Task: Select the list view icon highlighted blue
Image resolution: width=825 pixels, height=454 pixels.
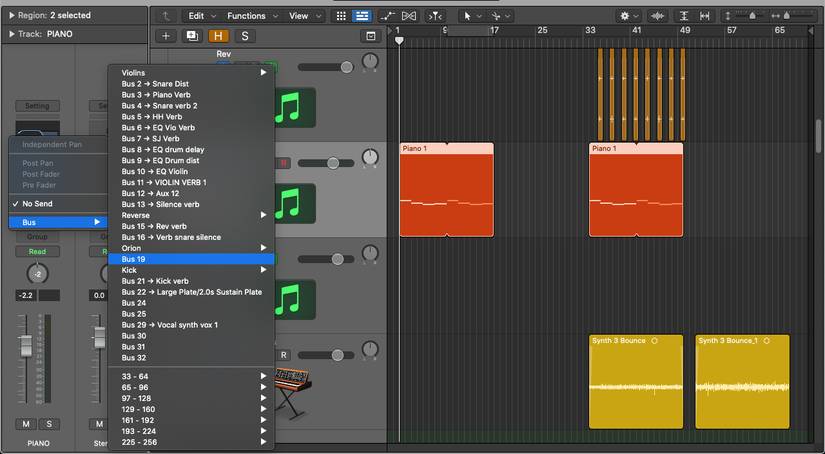Action: pos(362,16)
